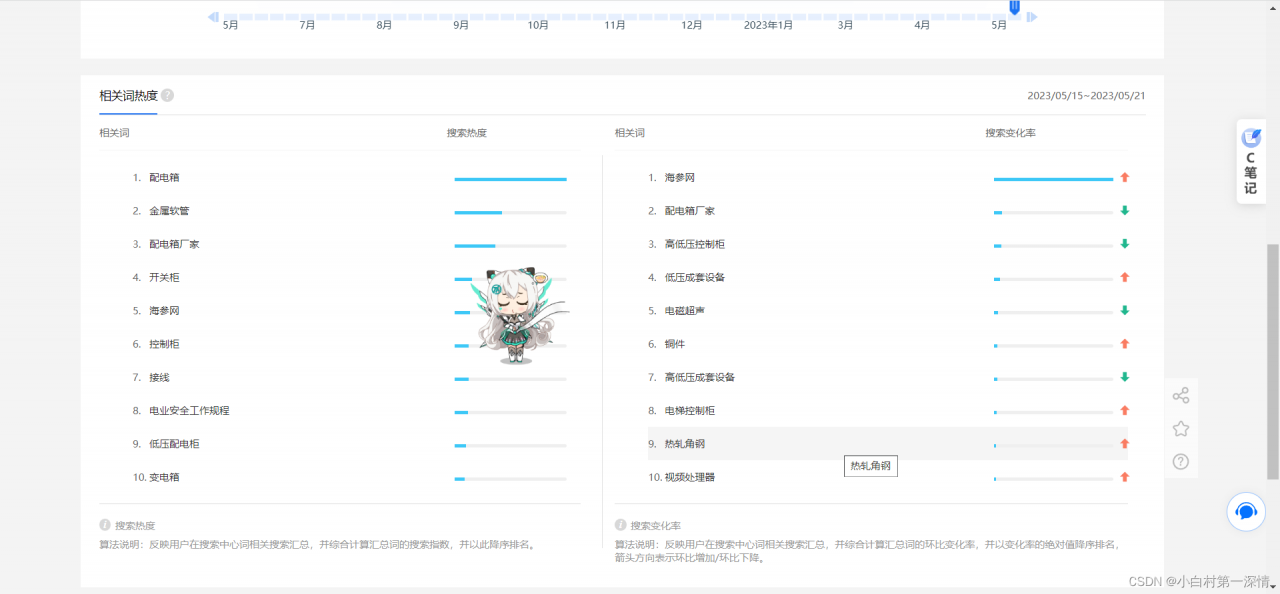Open the question mark help icon on the right sidebar
1280x594 pixels.
(x=1181, y=461)
